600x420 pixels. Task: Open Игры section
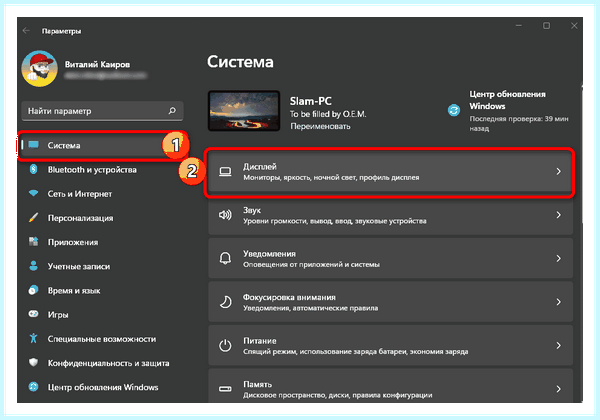click(58, 315)
